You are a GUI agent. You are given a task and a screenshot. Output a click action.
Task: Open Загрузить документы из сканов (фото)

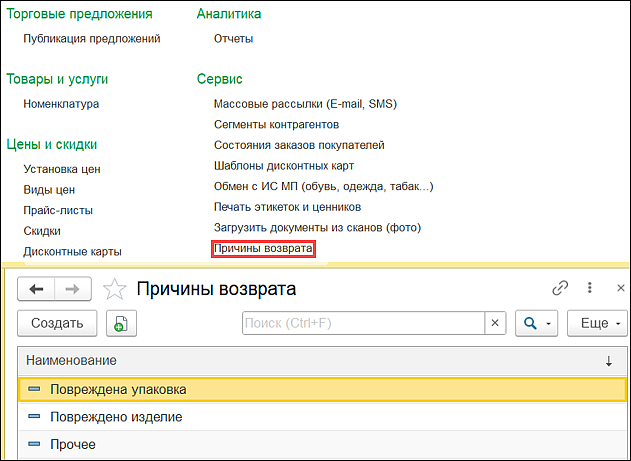pyautogui.click(x=317, y=228)
